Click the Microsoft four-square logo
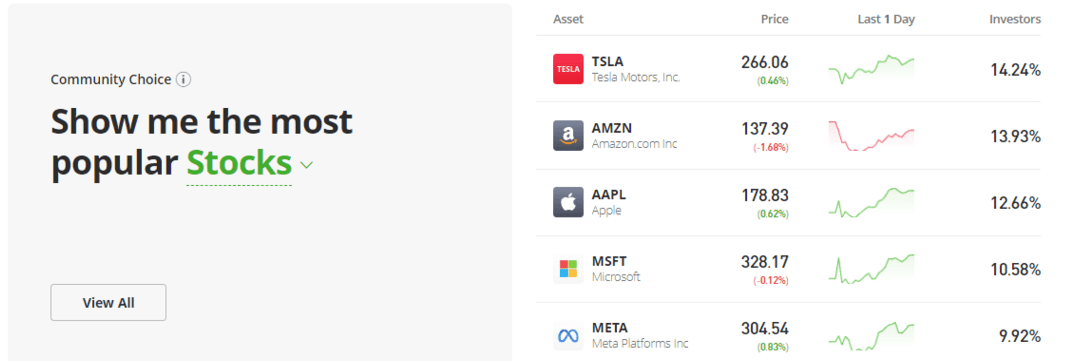1084x361 pixels. 568,268
